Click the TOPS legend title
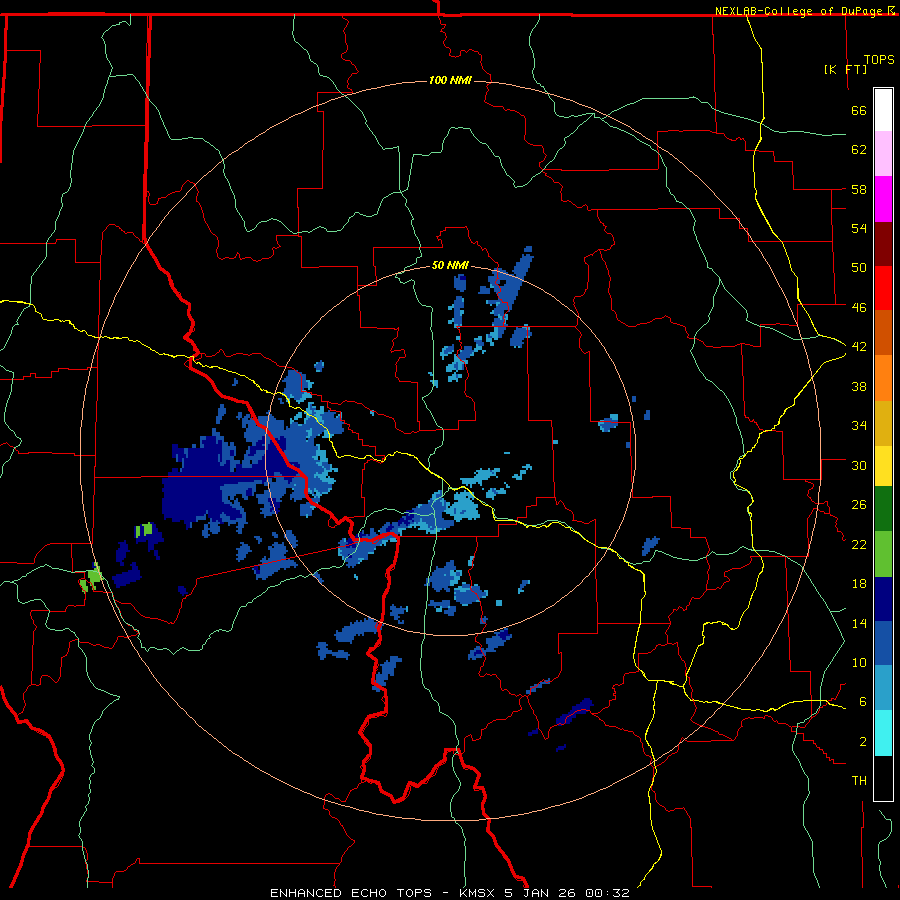This screenshot has width=900, height=900. [879, 59]
